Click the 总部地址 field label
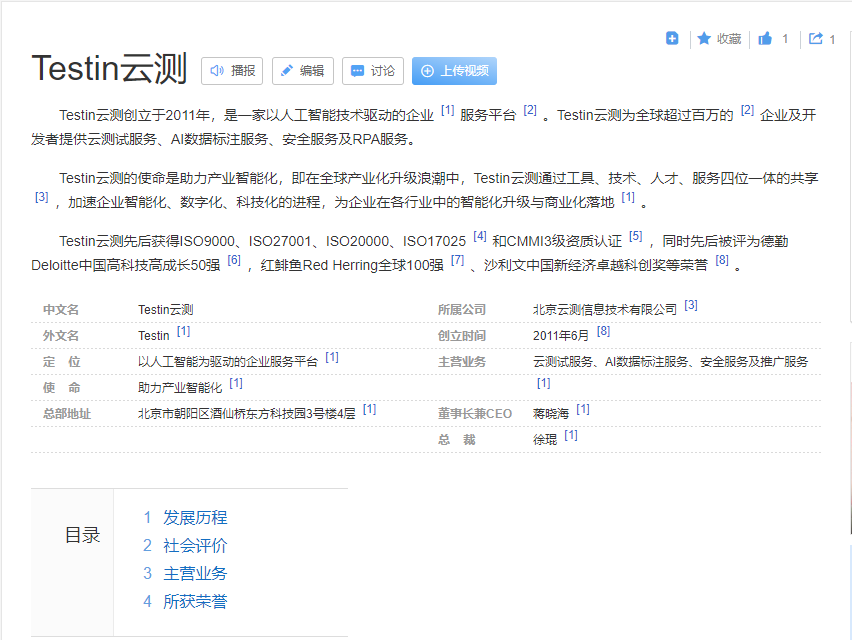Screen dimensions: 852x640 pos(67,414)
